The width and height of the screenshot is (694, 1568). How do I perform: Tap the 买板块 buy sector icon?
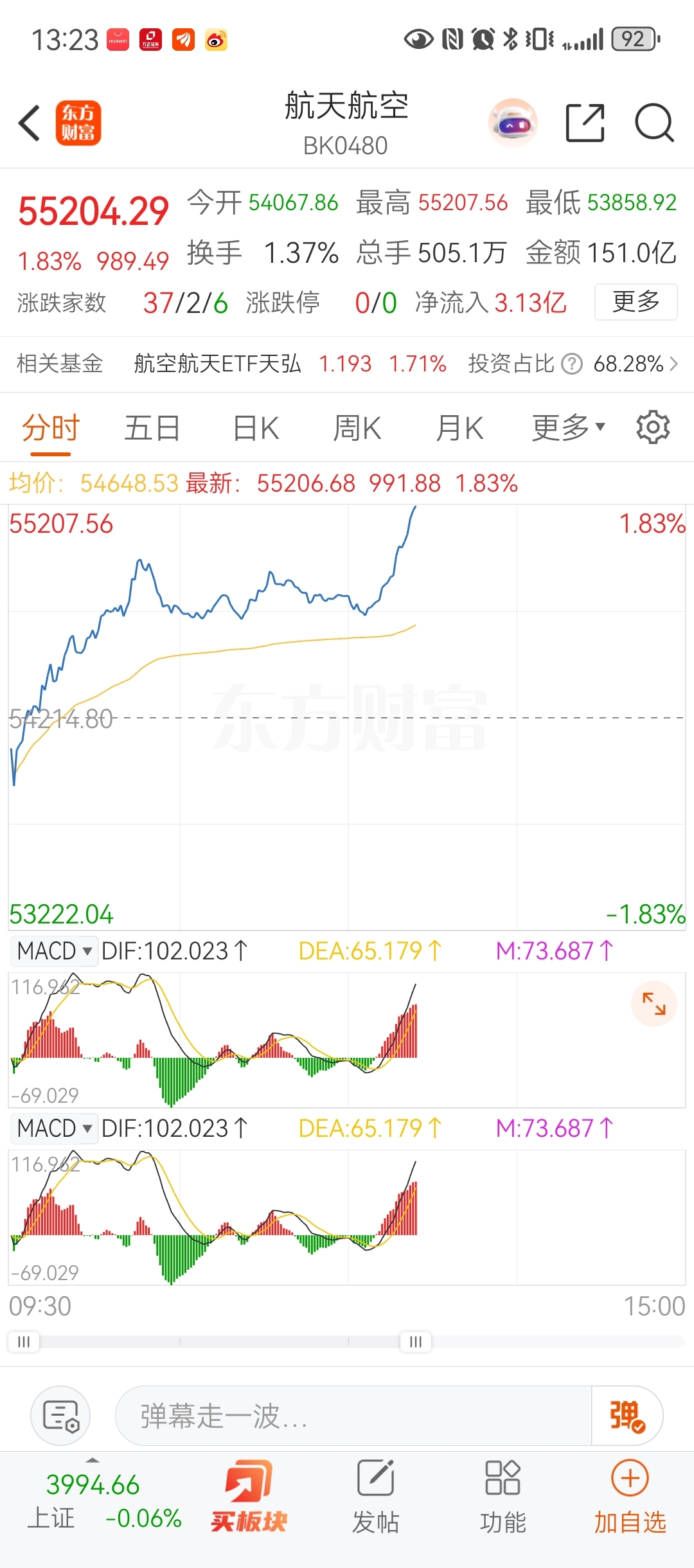(249, 1496)
